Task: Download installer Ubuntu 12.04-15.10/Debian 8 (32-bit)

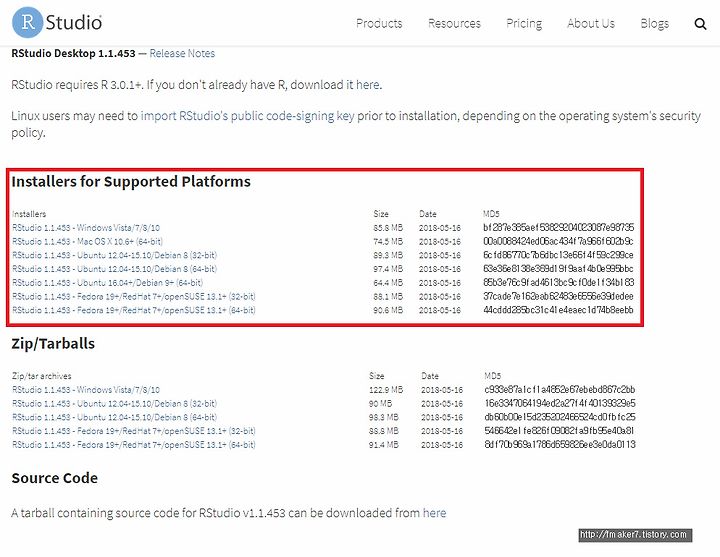Action: pyautogui.click(x=114, y=255)
